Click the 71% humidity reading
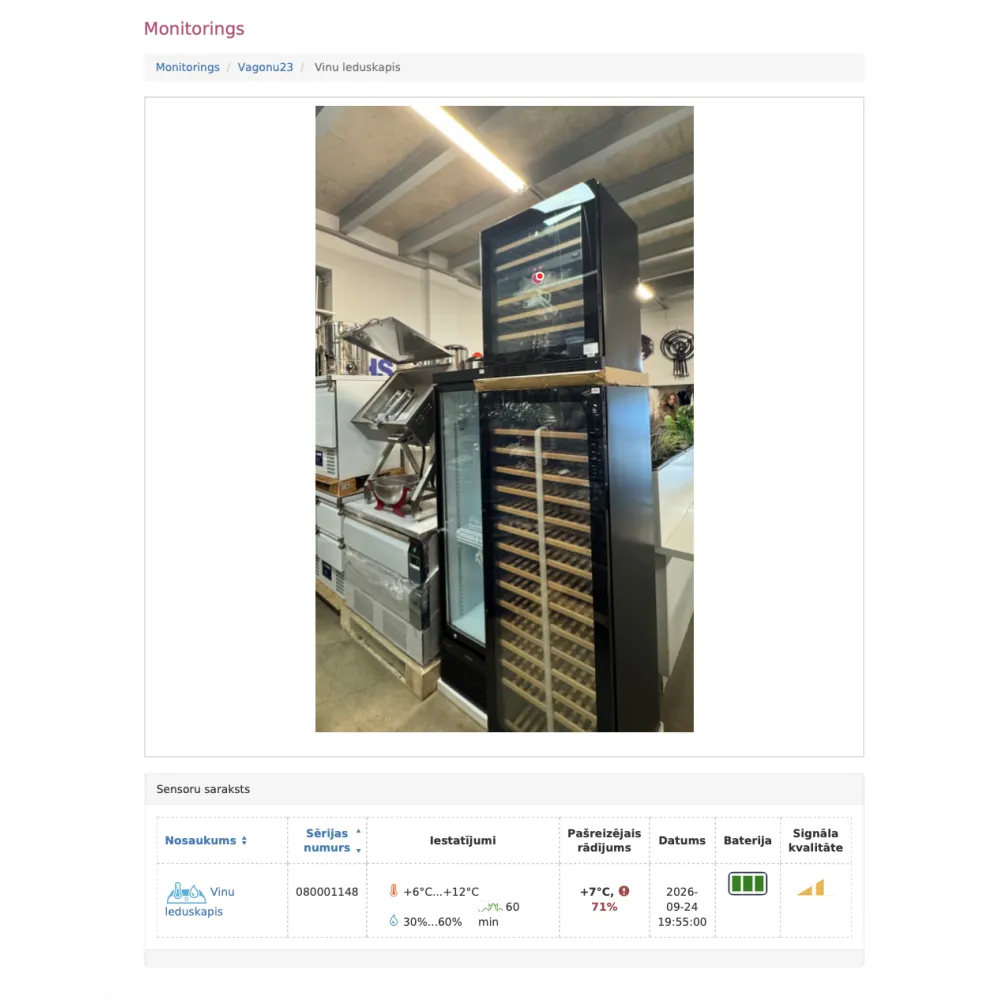This screenshot has height=1000, width=1000. (x=604, y=907)
